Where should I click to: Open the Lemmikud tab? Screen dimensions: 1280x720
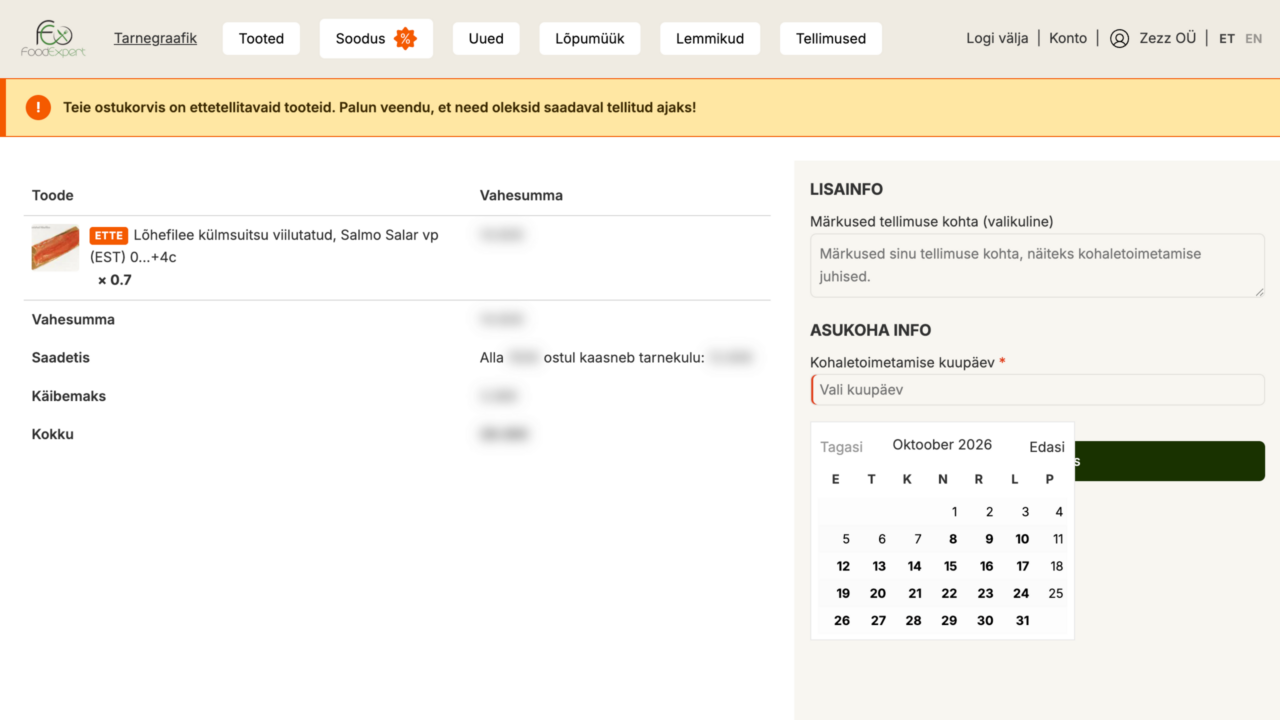point(710,39)
